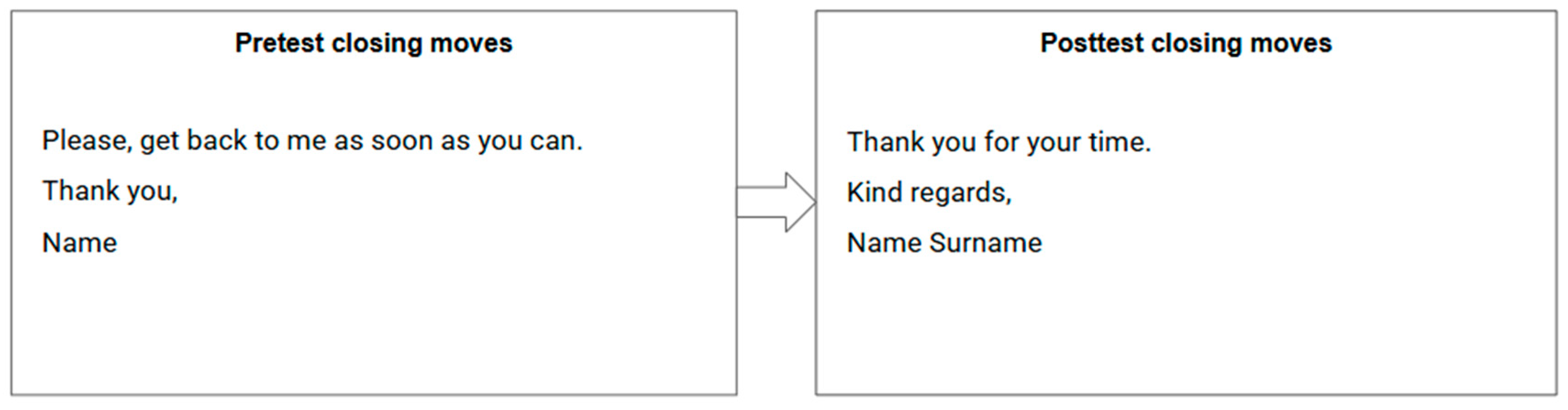Select the "Thank you for your time." line
The width and height of the screenshot is (1568, 410).
click(999, 142)
